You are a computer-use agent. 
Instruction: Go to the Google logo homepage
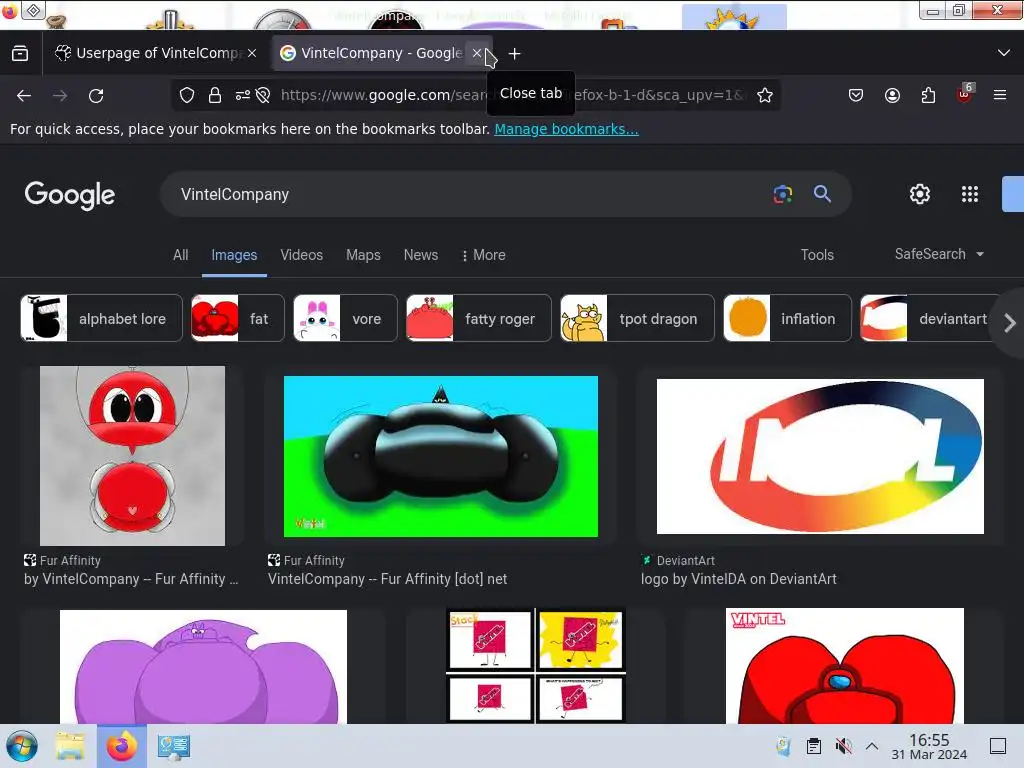(70, 195)
